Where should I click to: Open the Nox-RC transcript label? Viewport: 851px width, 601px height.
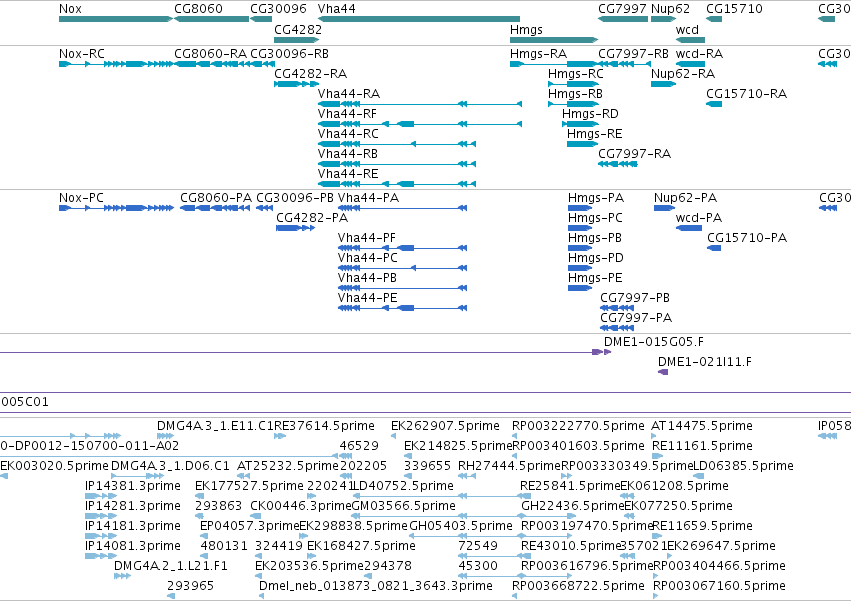(x=82, y=54)
